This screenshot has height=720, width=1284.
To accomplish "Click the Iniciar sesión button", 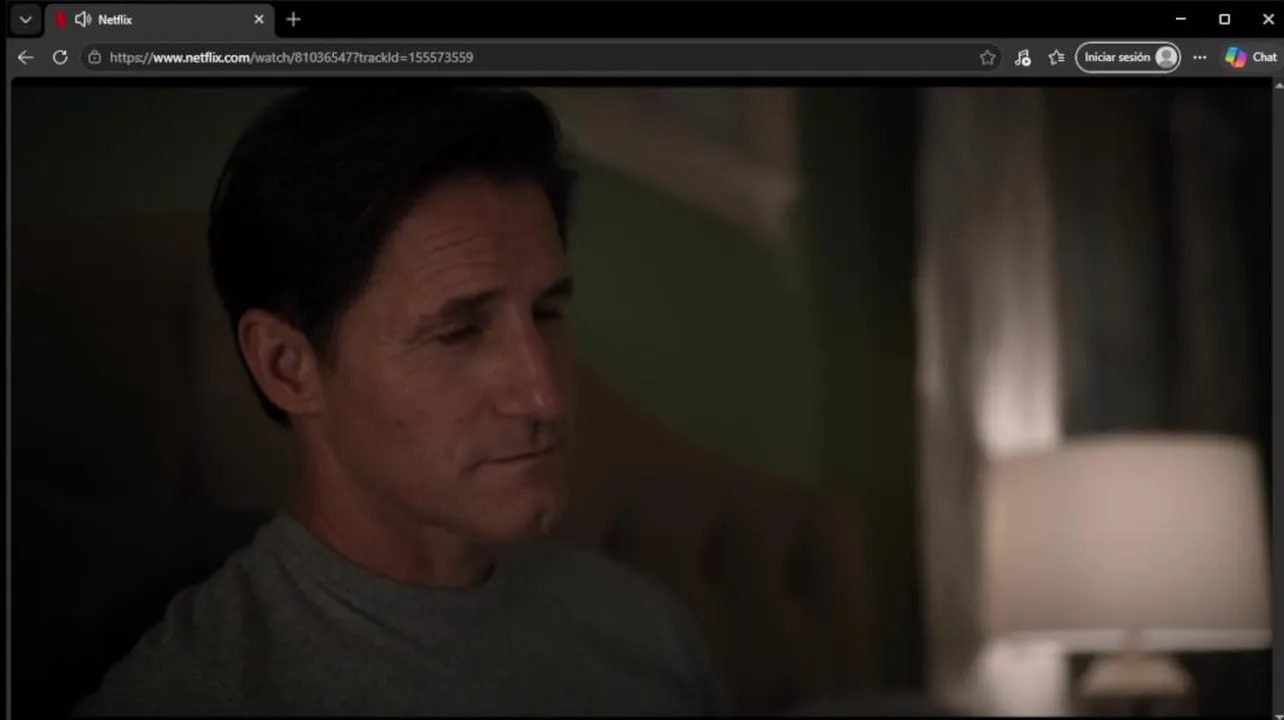I will [1128, 57].
